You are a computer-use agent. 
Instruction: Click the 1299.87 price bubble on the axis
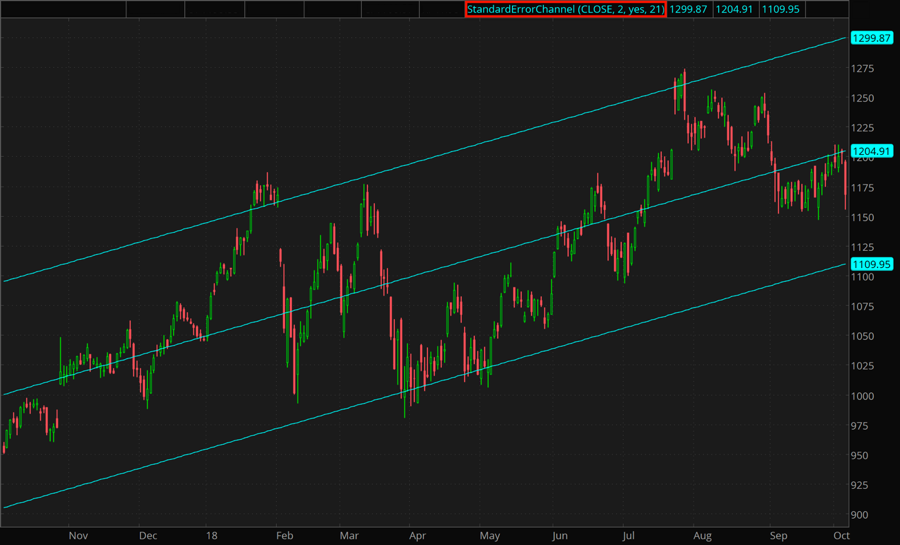(869, 37)
